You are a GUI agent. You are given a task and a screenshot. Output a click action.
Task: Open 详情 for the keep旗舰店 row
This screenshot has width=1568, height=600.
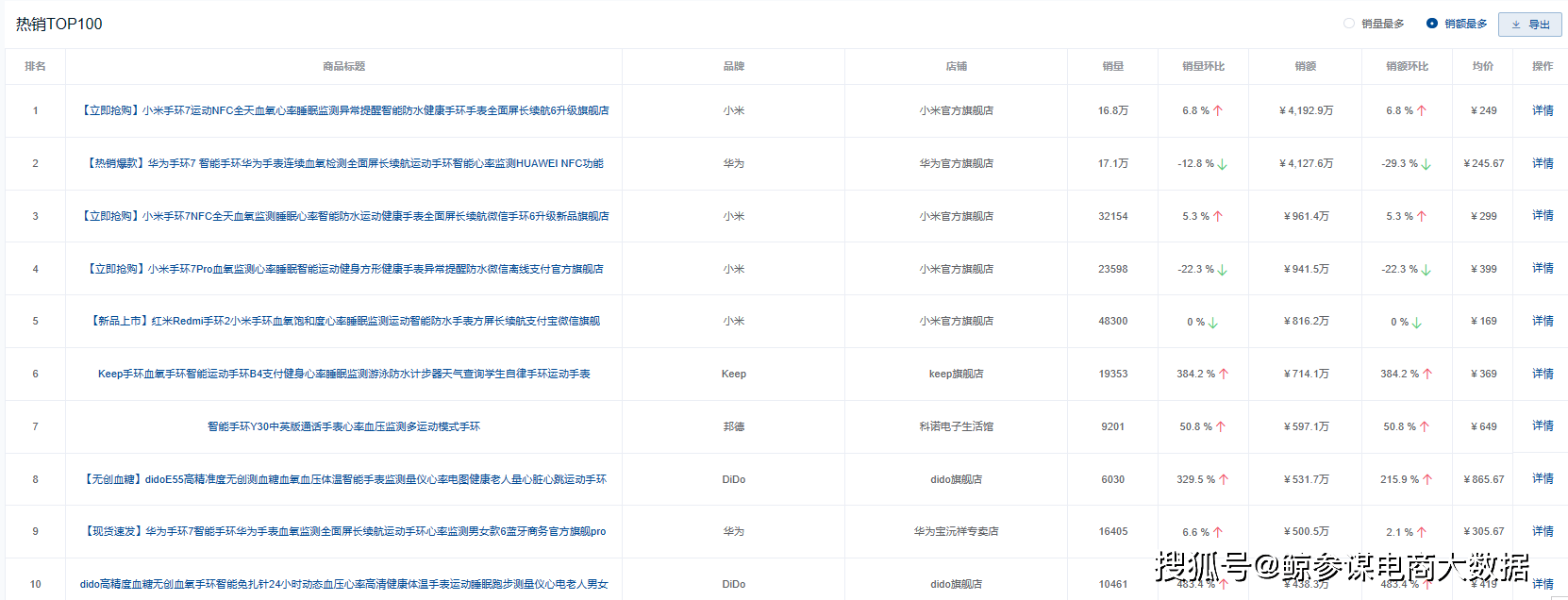pyautogui.click(x=1543, y=374)
